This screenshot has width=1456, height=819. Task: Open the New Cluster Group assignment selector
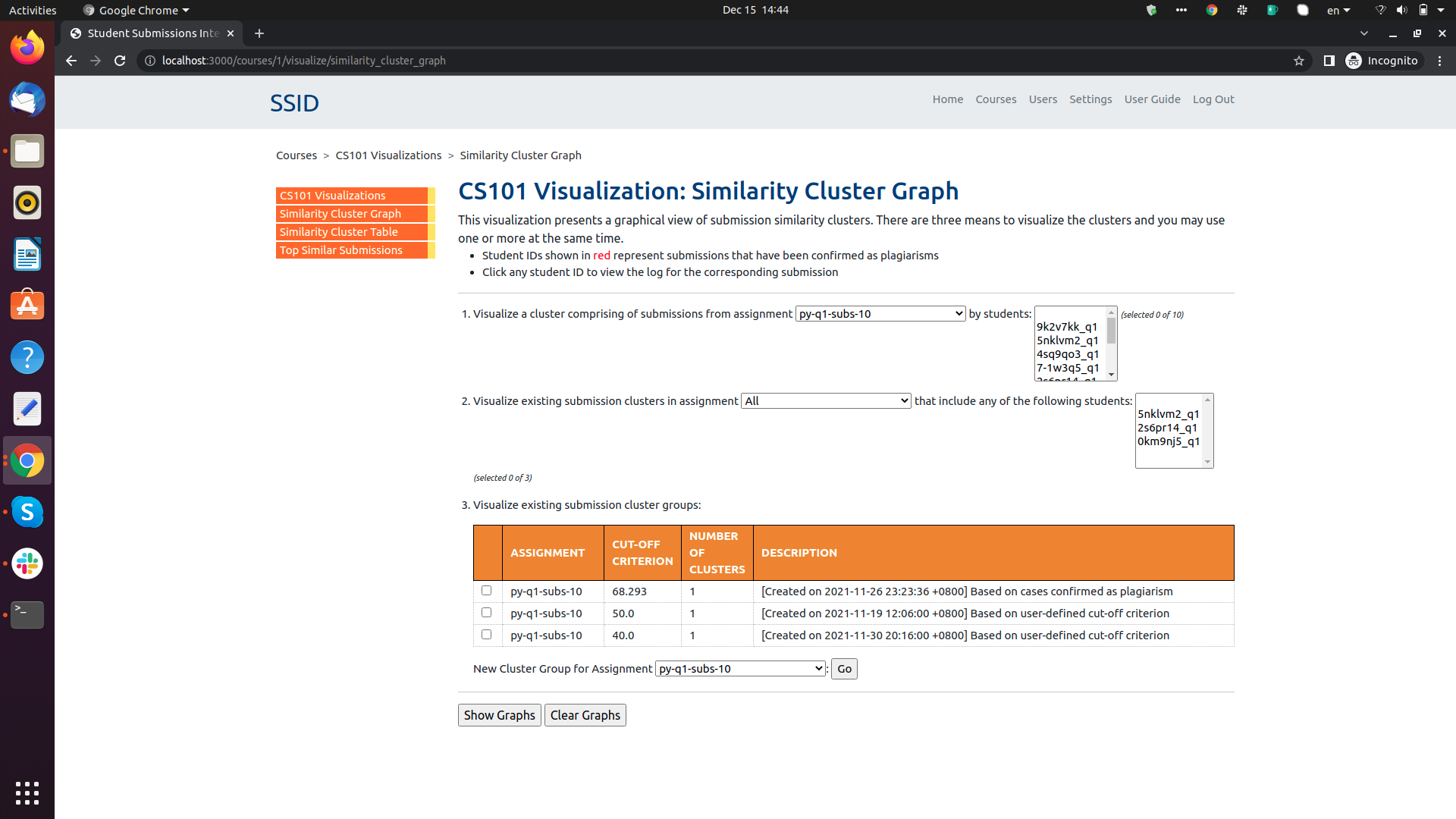pyautogui.click(x=739, y=668)
